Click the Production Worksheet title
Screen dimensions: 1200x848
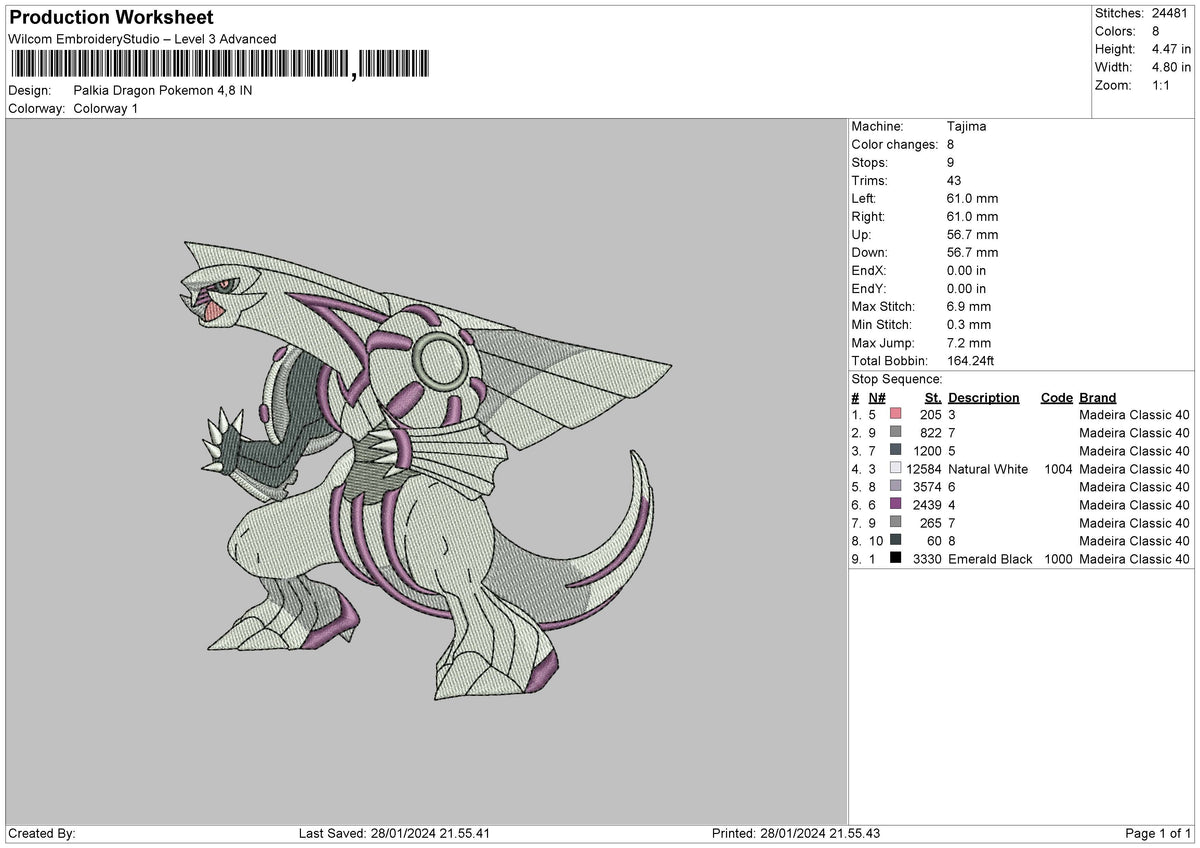[111, 18]
